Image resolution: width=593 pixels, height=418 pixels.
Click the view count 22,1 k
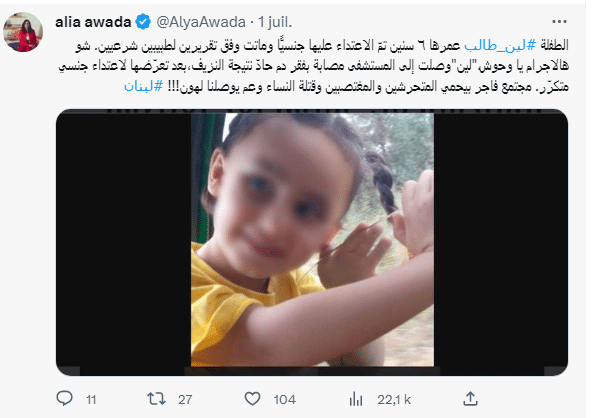394,399
